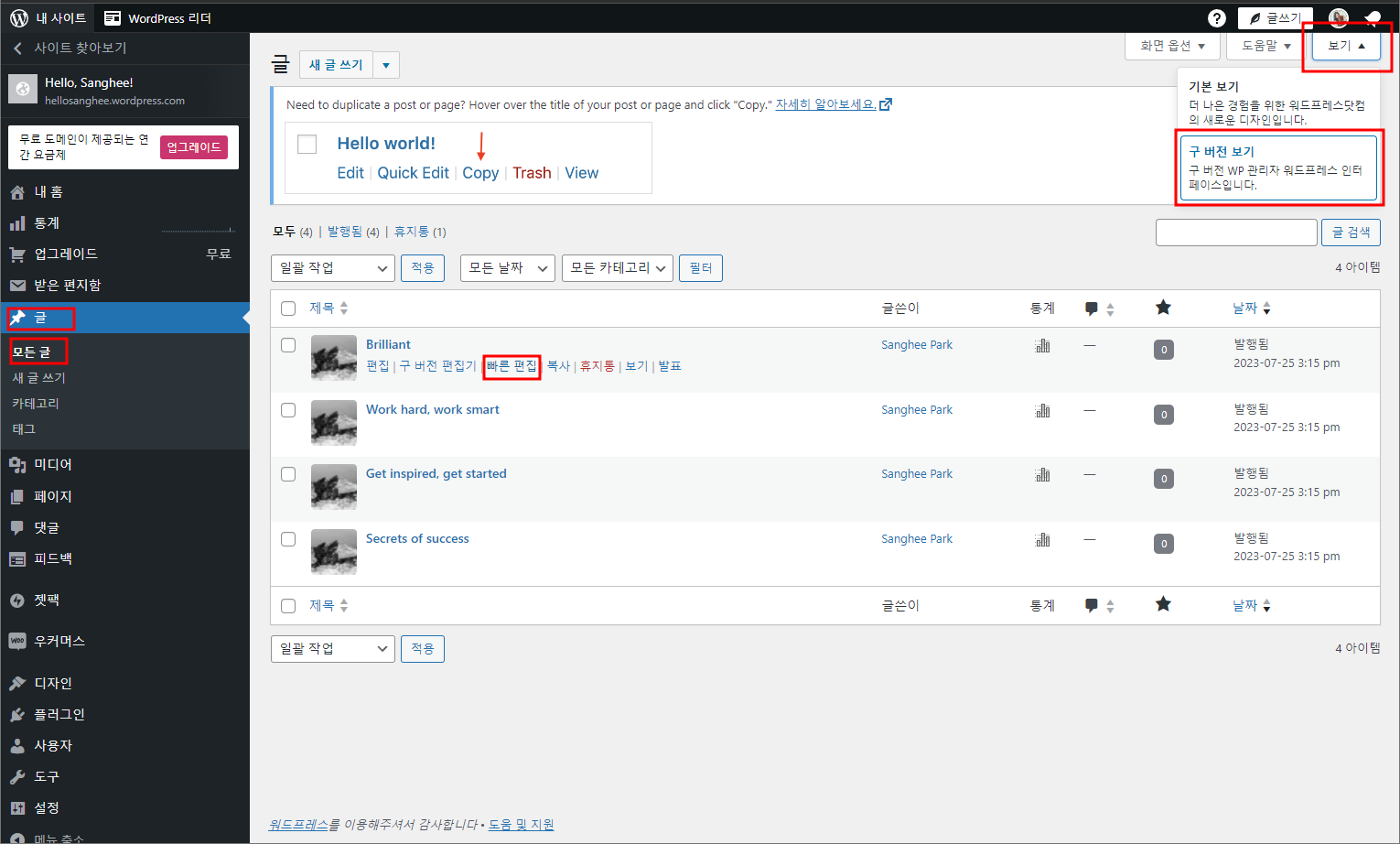Expand the 도움말 help panel
Viewport: 1400px width, 844px height.
click(x=1266, y=46)
